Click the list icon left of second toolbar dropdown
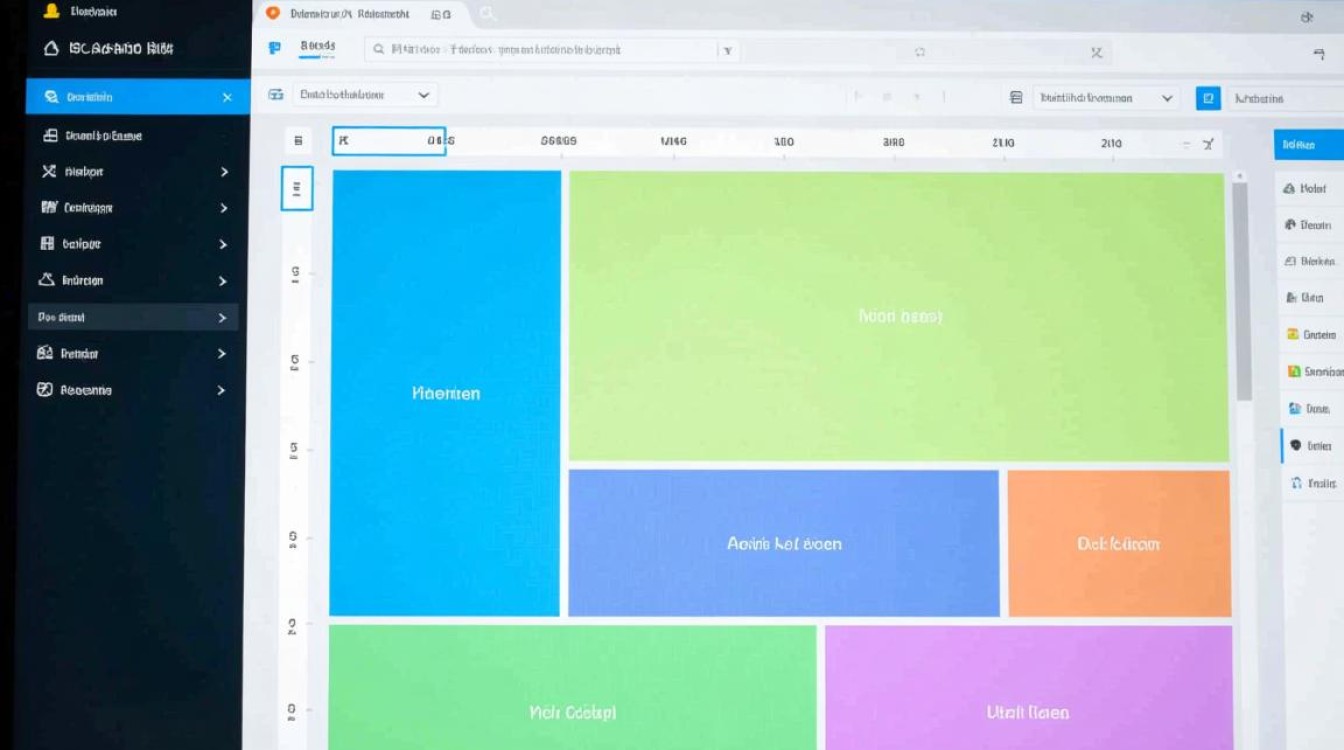This screenshot has height=750, width=1344. (x=1016, y=98)
